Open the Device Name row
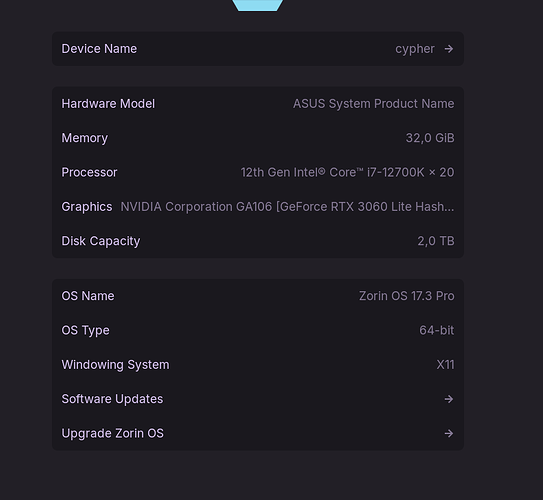This screenshot has height=500, width=543. pyautogui.click(x=258, y=49)
